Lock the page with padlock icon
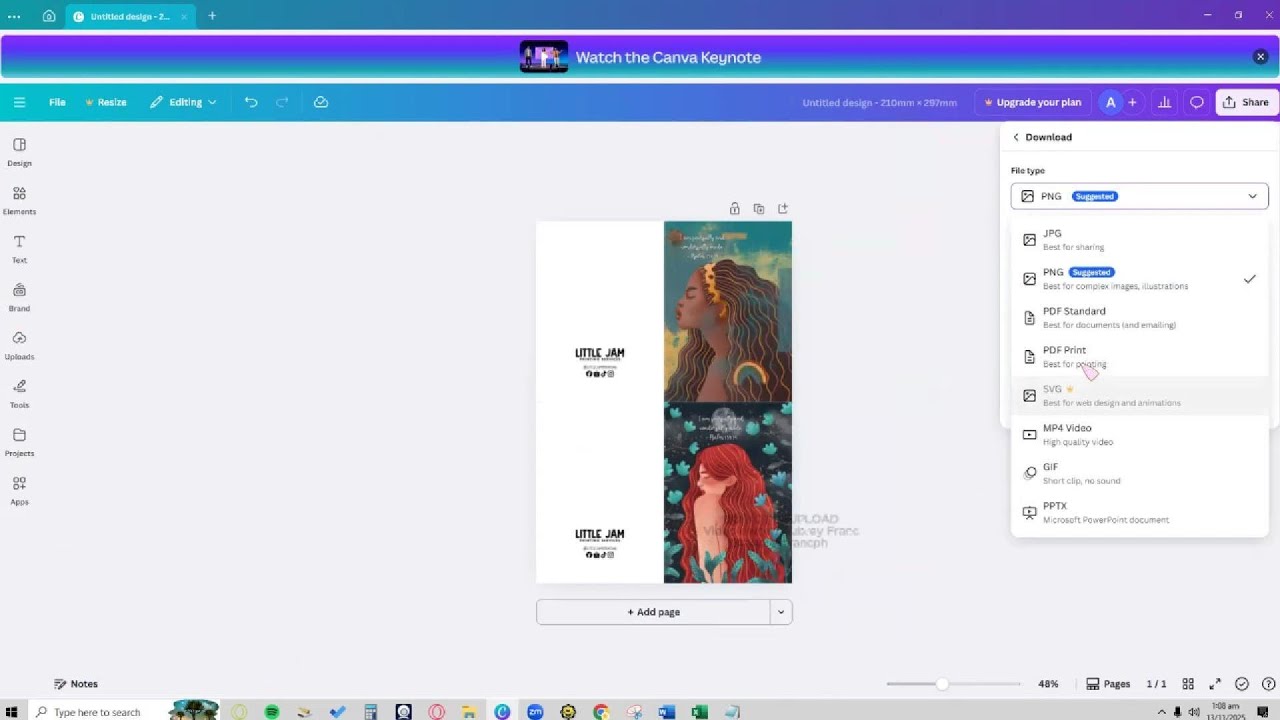Viewport: 1280px width, 720px height. pos(735,209)
